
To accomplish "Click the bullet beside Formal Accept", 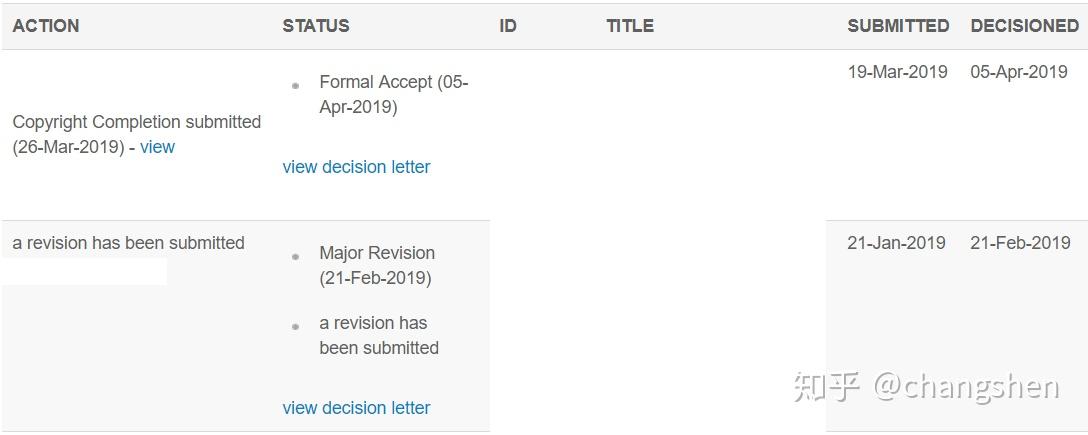I will pyautogui.click(x=295, y=86).
